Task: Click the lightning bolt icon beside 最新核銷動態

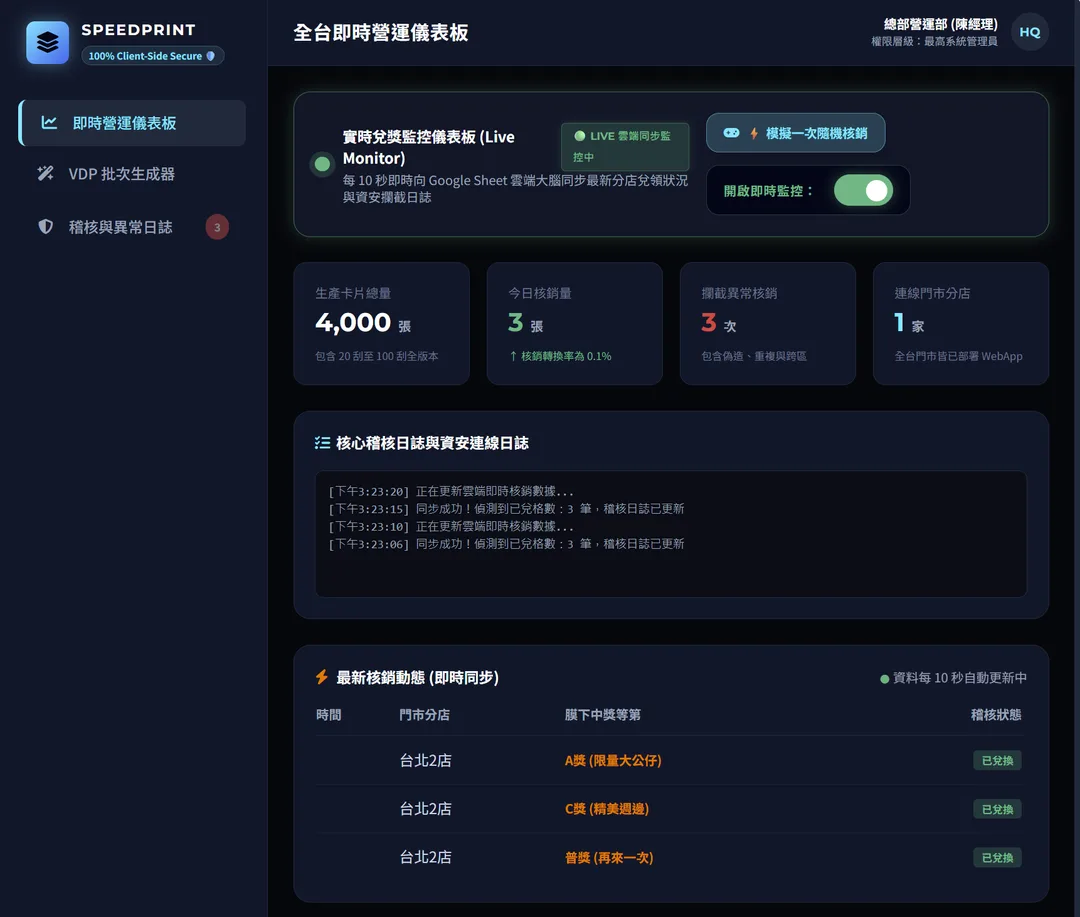Action: tap(322, 677)
